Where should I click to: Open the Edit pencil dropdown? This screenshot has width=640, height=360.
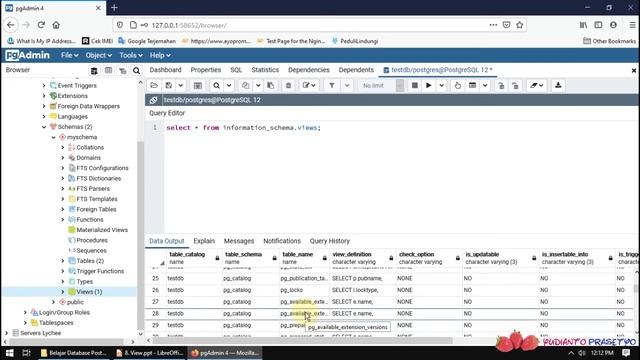point(309,85)
